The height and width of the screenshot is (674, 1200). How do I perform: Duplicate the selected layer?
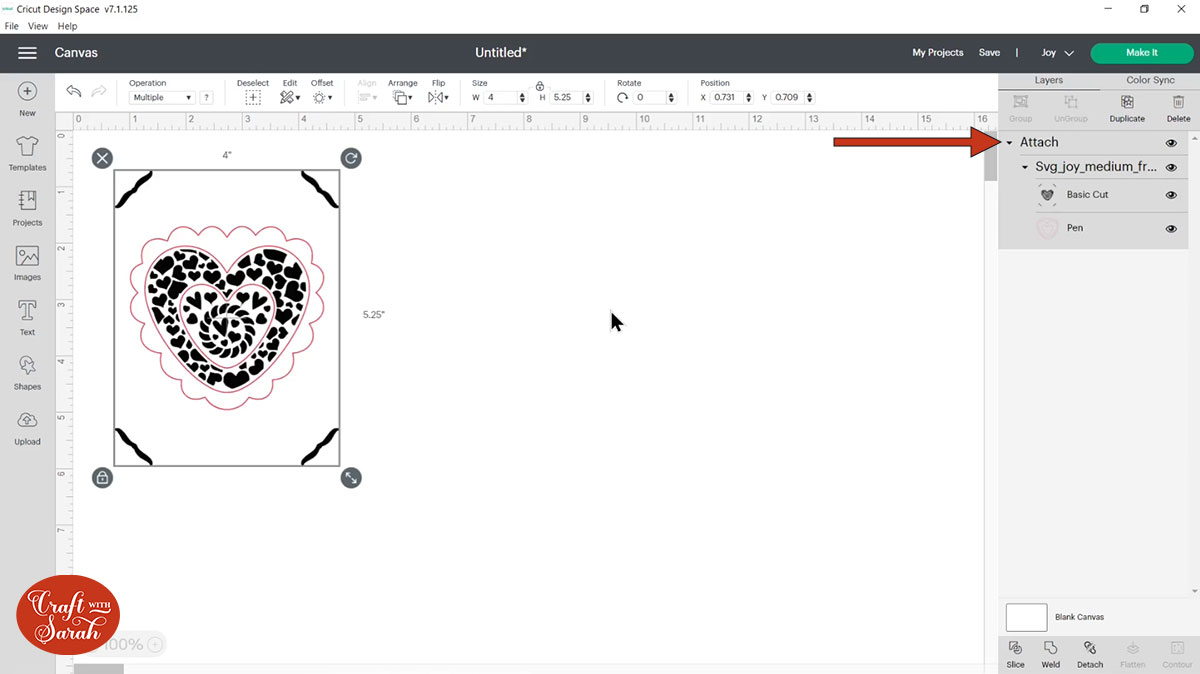[x=1127, y=108]
